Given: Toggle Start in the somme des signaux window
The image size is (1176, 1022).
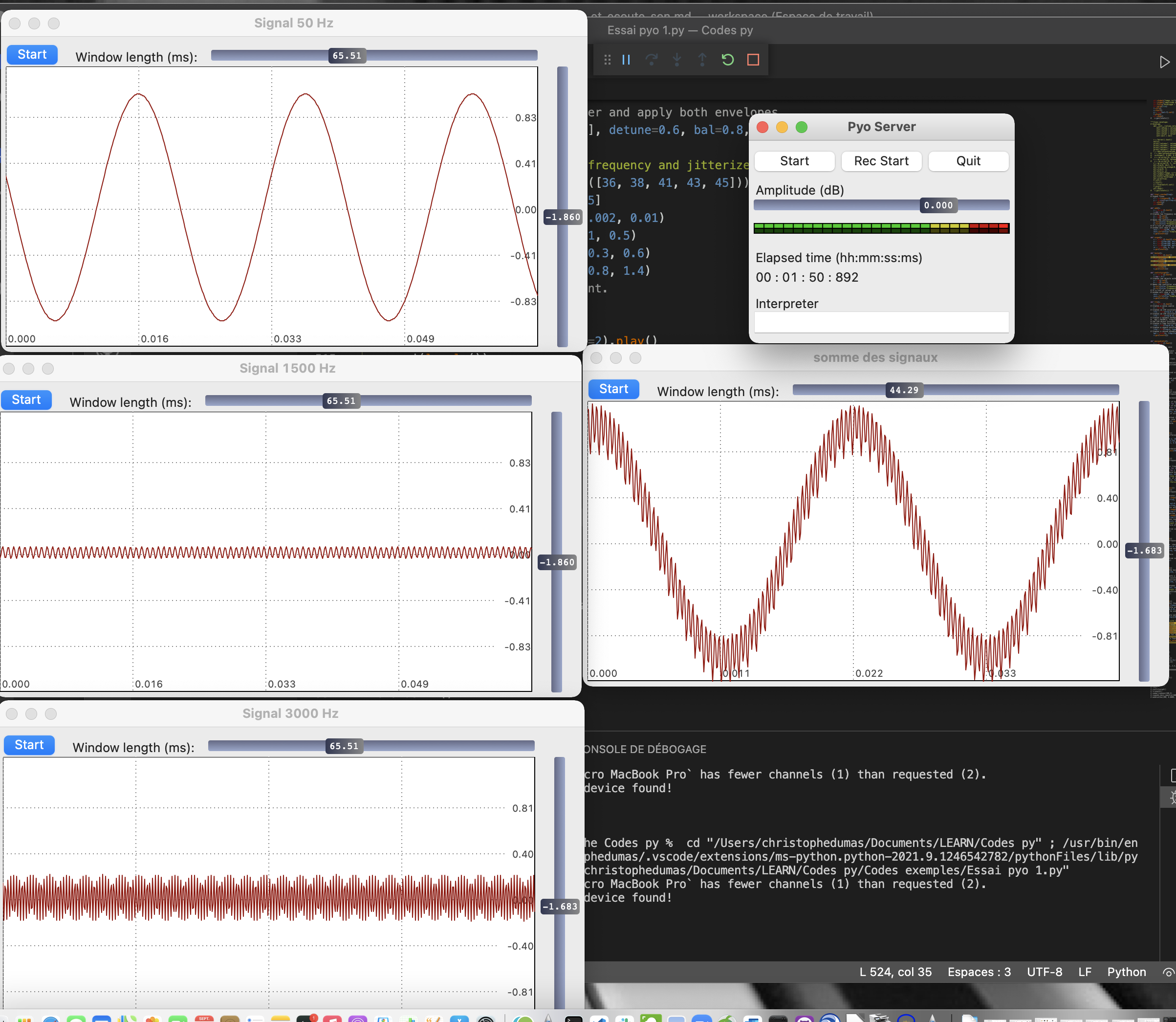Looking at the screenshot, I should 613,389.
